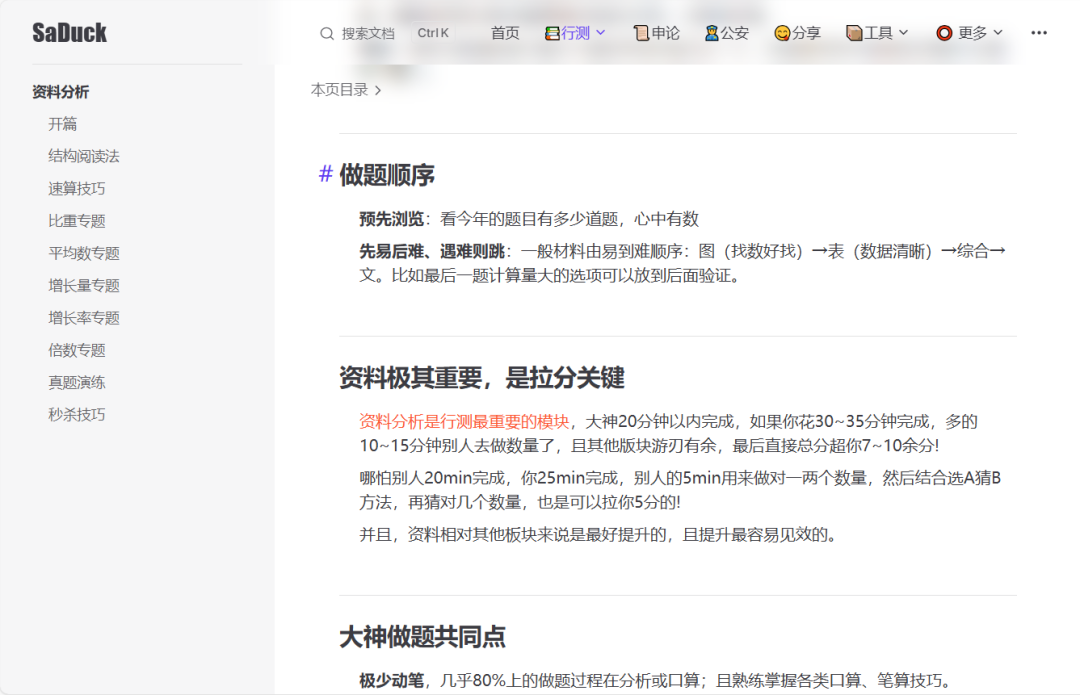This screenshot has height=695, width=1080.
Task: Click the 更多 red circle icon
Action: [944, 33]
